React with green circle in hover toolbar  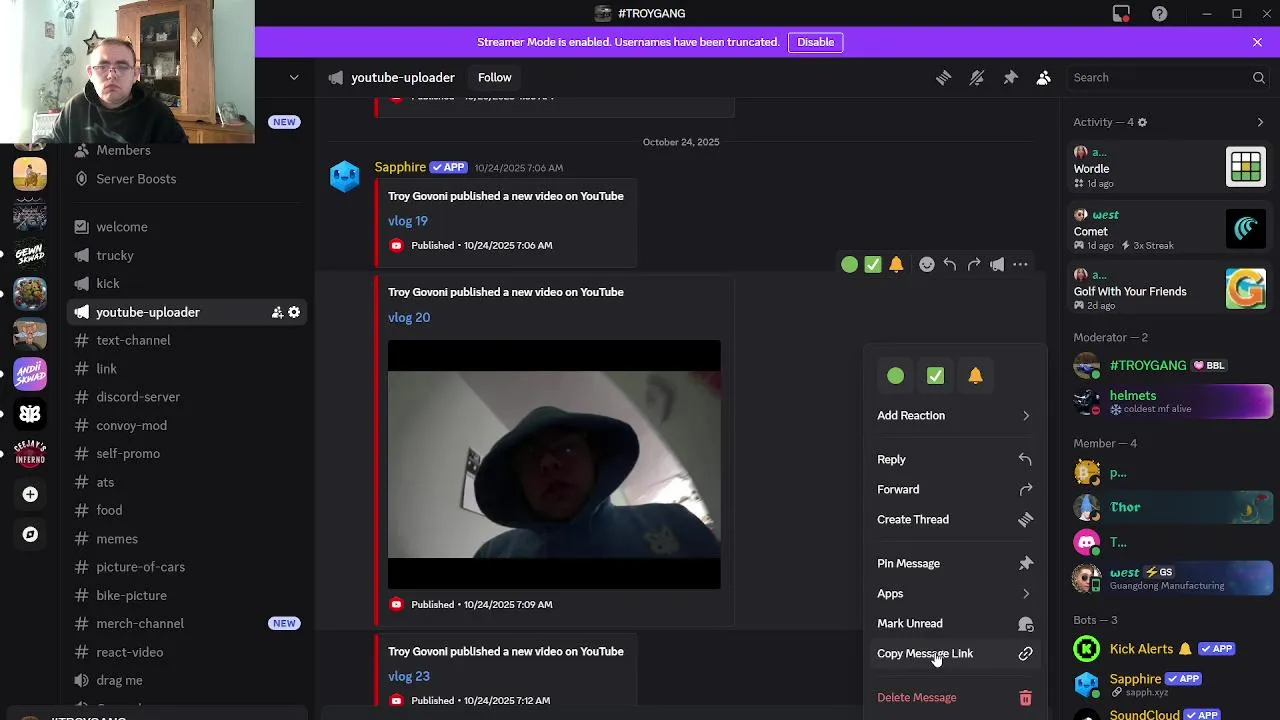pos(849,265)
